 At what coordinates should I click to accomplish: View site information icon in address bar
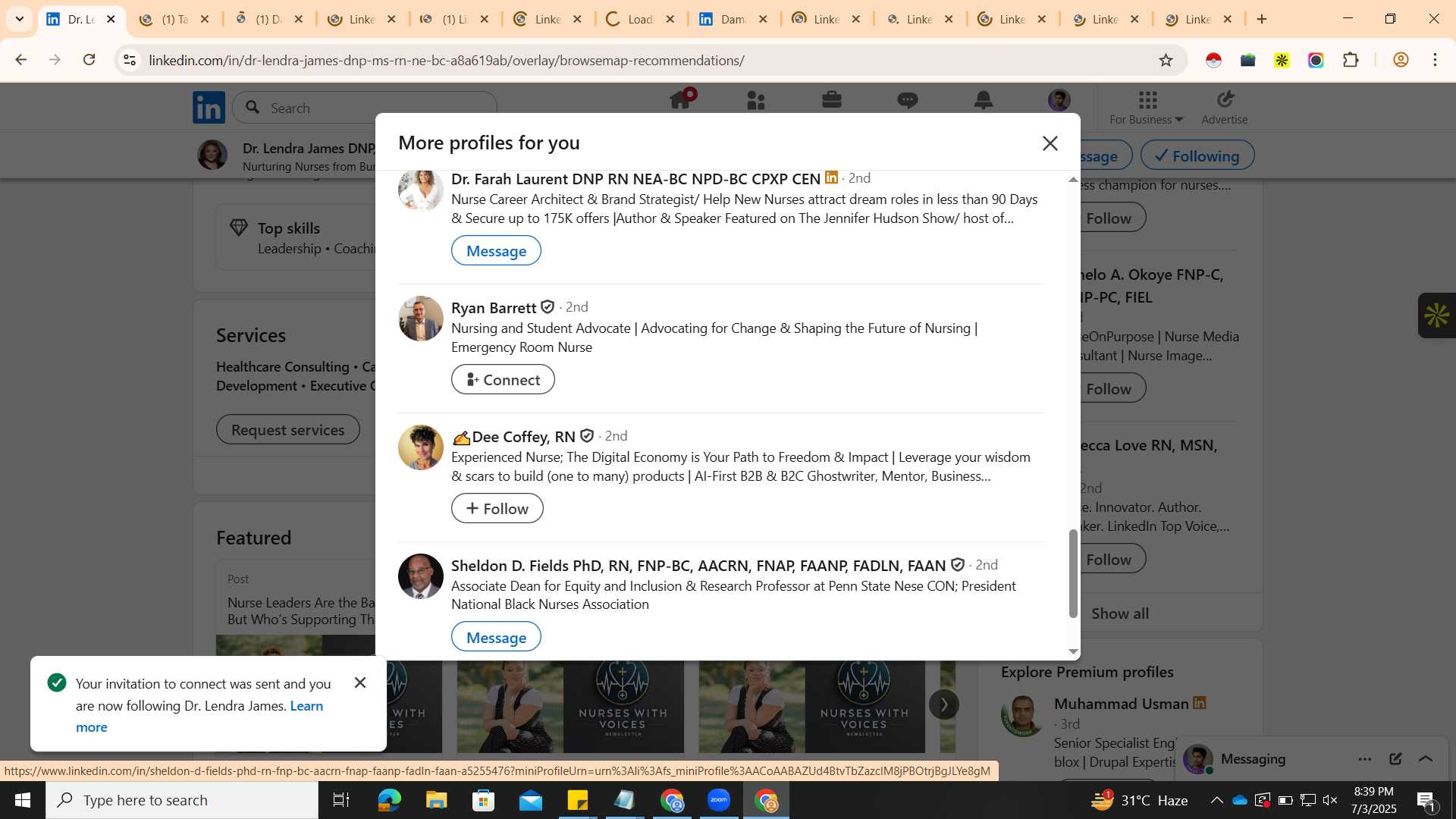[x=130, y=60]
